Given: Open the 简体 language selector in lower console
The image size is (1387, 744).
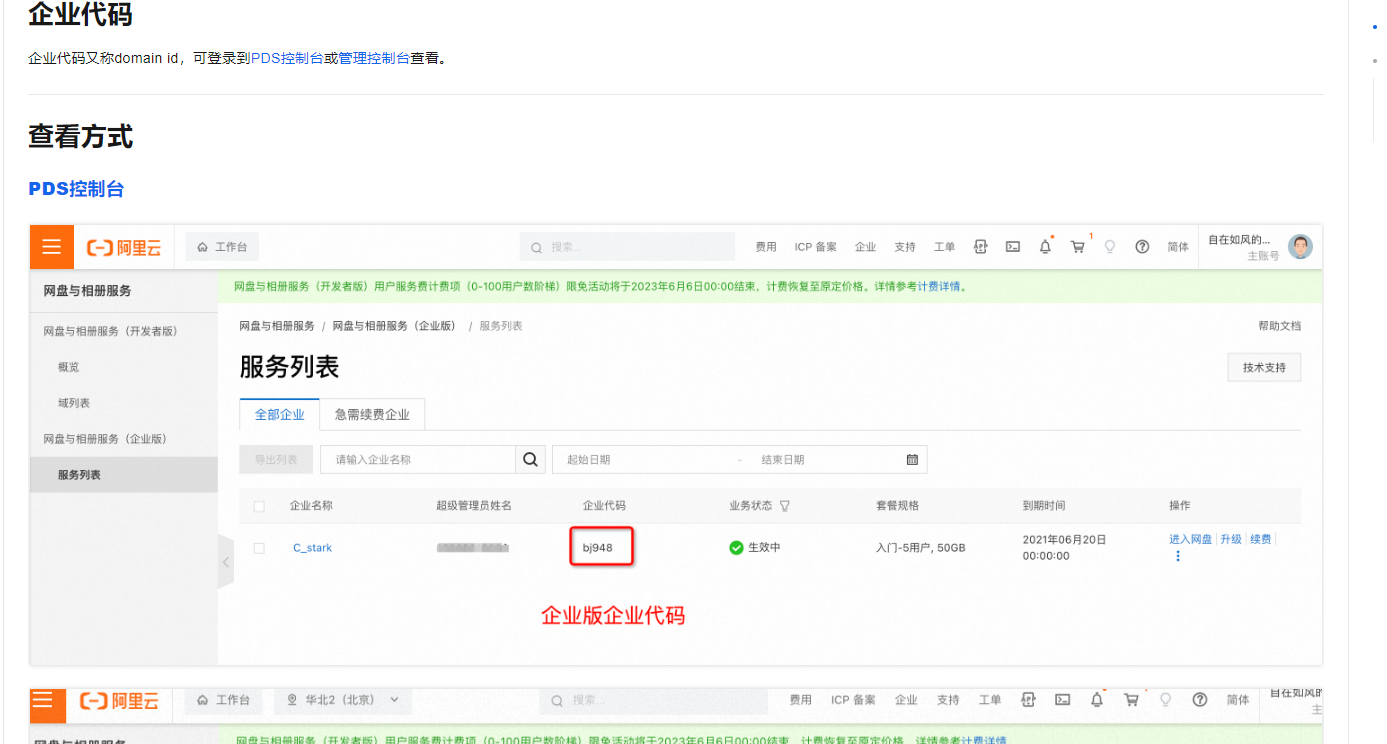Looking at the screenshot, I should point(1238,700).
